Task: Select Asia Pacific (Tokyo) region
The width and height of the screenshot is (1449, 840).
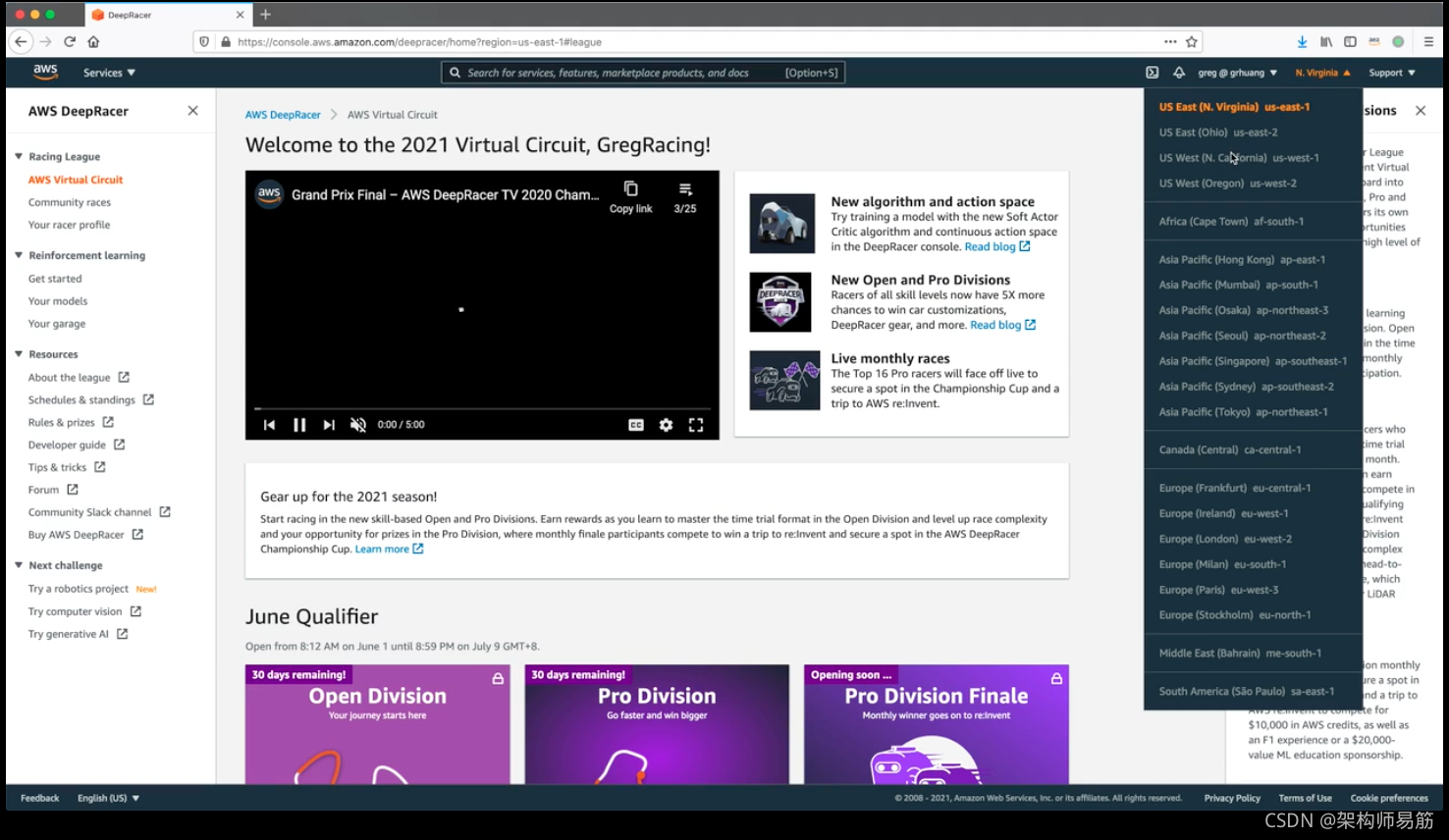Action: coord(1243,412)
